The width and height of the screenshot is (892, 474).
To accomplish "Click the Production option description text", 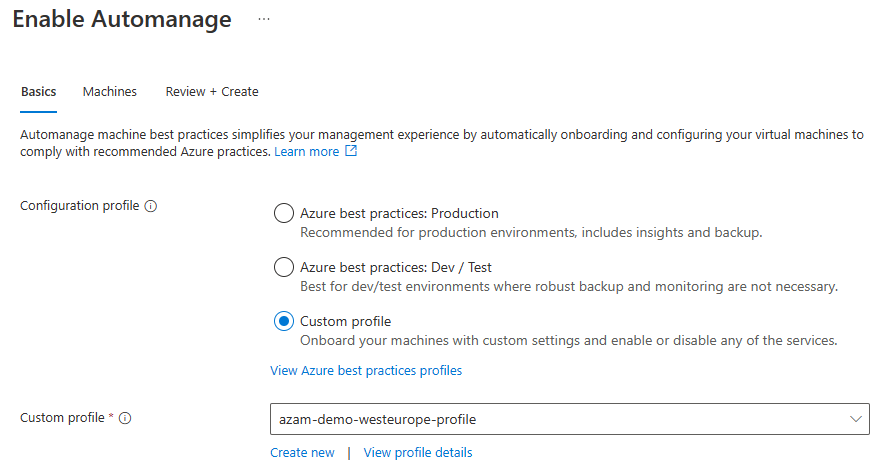I will click(531, 232).
